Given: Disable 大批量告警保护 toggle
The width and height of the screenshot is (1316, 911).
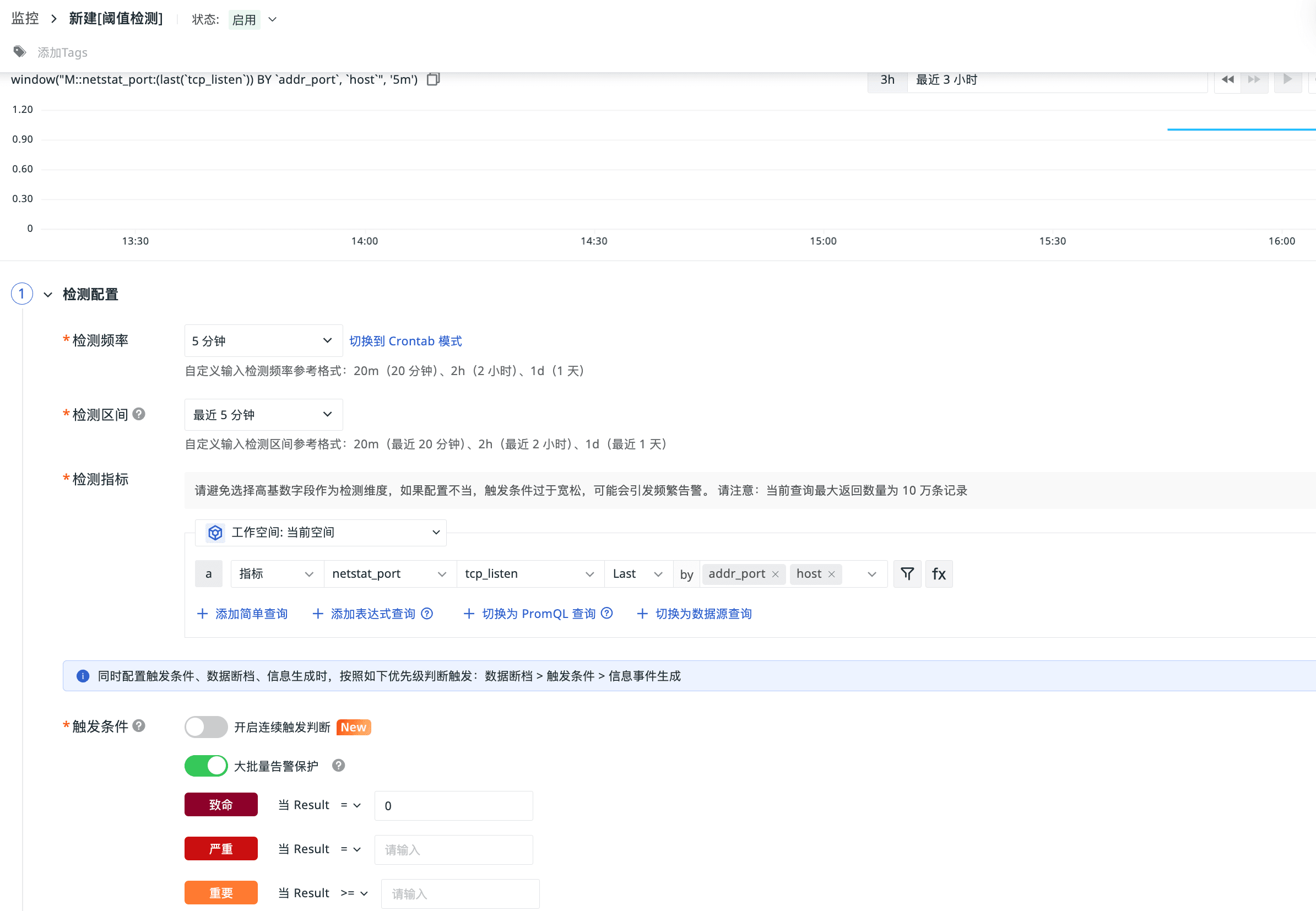Looking at the screenshot, I should click(x=205, y=766).
